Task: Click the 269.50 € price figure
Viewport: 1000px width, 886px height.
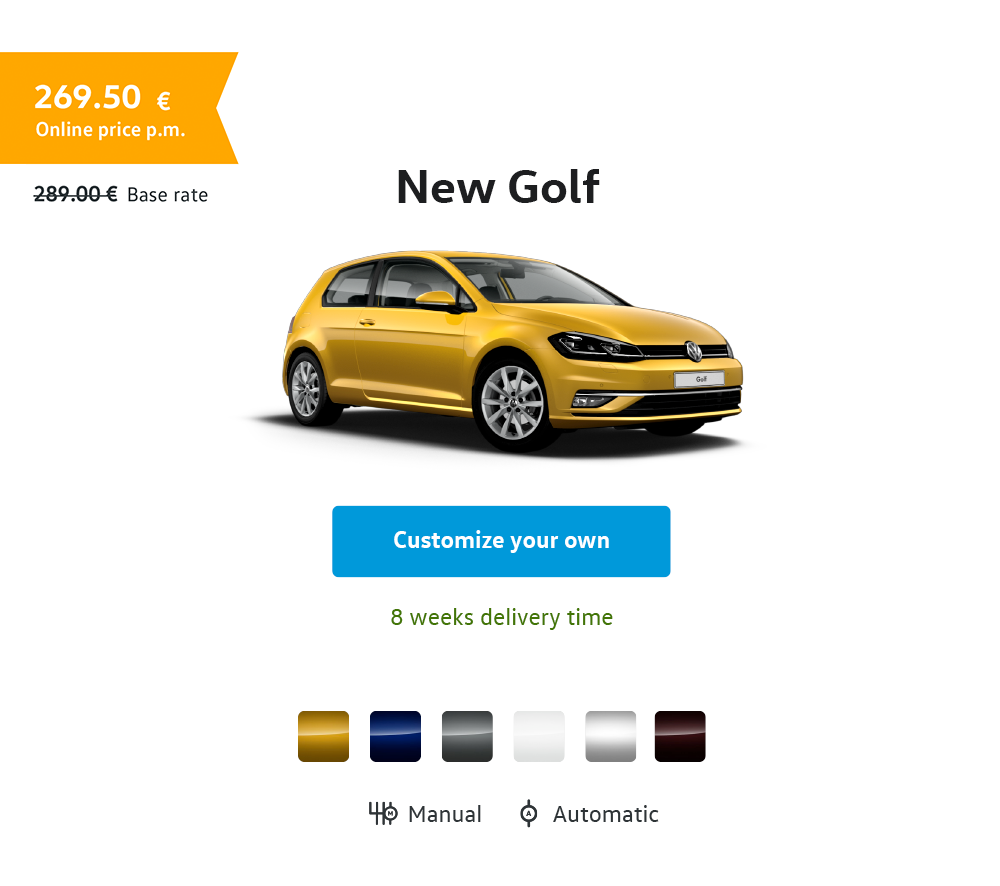Action: 102,98
